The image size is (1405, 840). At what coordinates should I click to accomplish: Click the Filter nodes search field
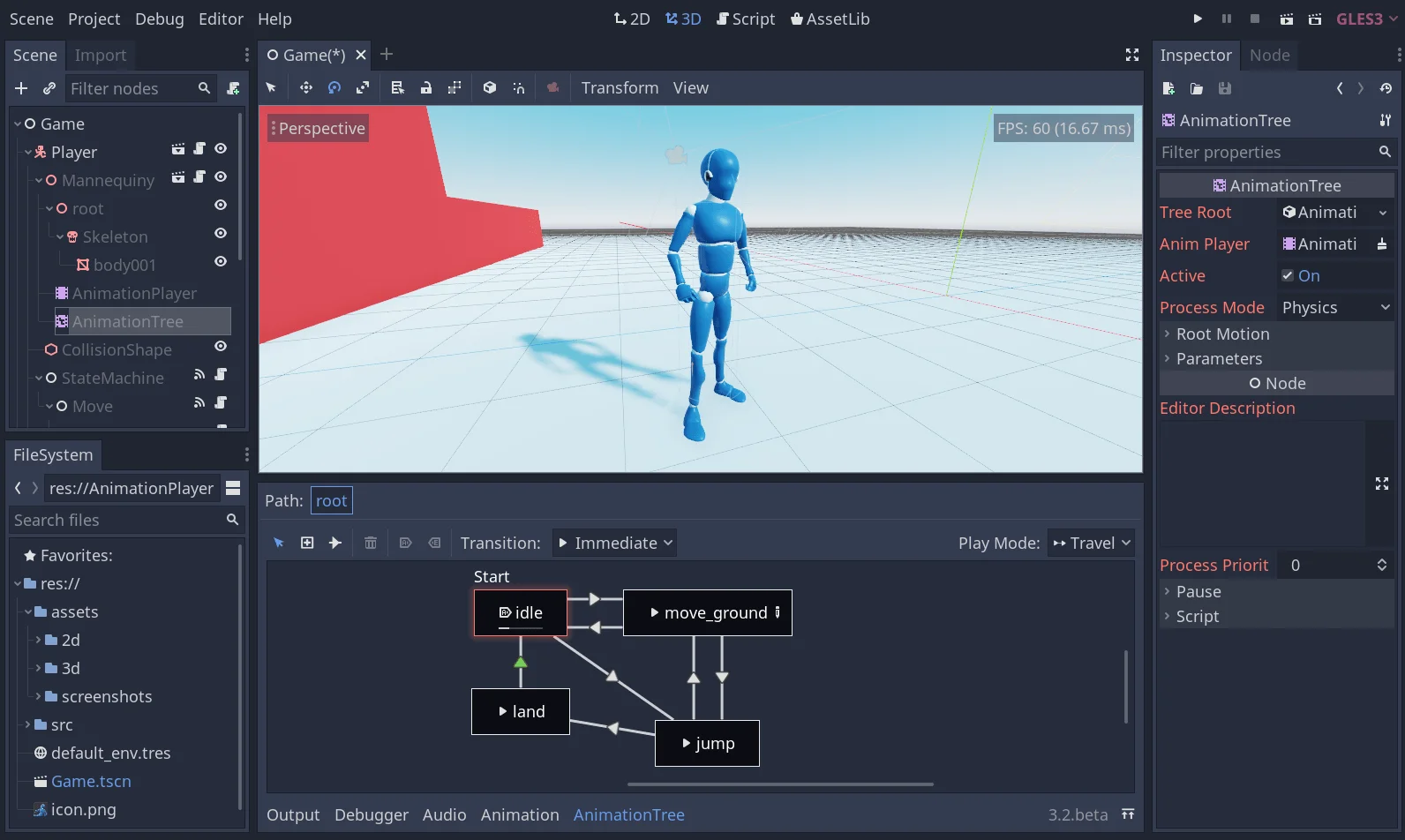pos(128,88)
